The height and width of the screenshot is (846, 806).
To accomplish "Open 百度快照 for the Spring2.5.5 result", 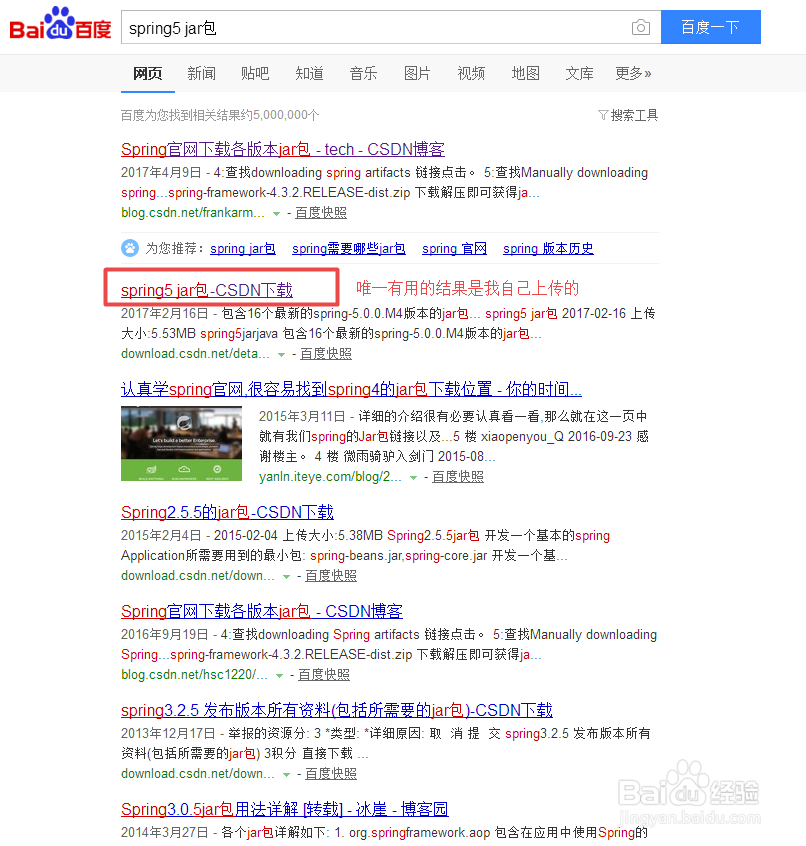I will point(331,576).
